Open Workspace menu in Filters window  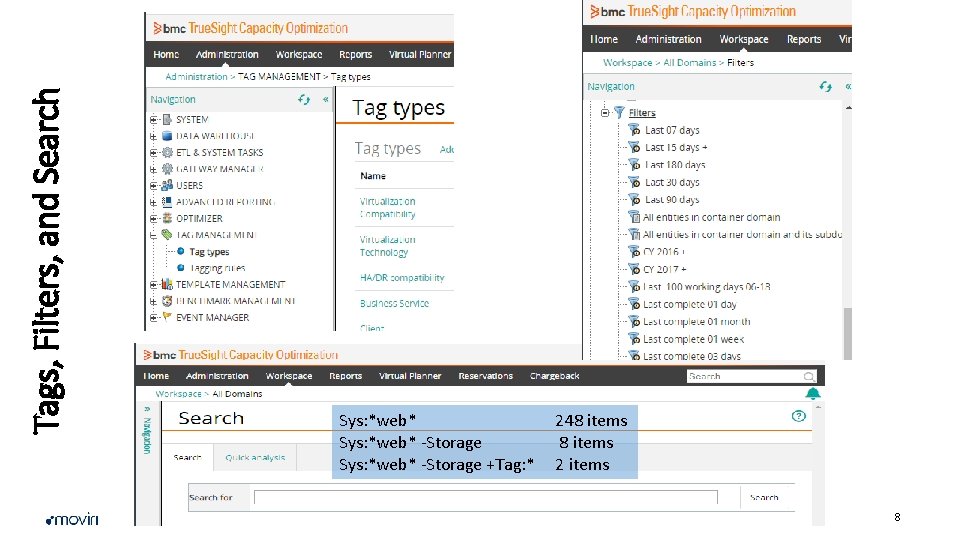click(744, 39)
